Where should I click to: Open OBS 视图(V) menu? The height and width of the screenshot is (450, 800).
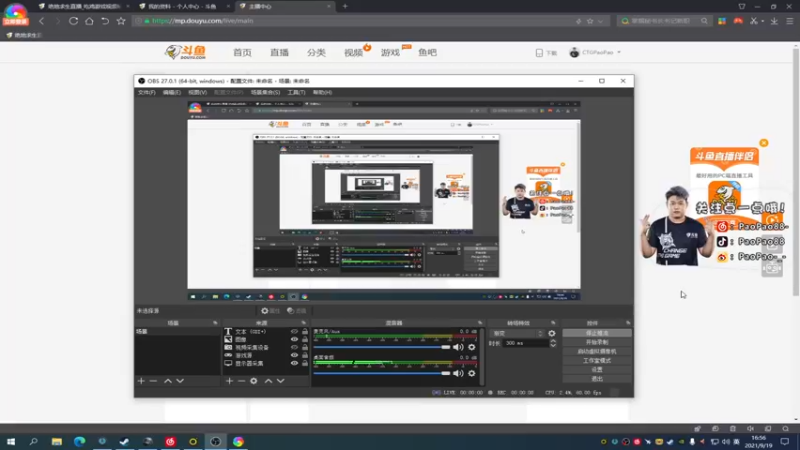click(197, 92)
